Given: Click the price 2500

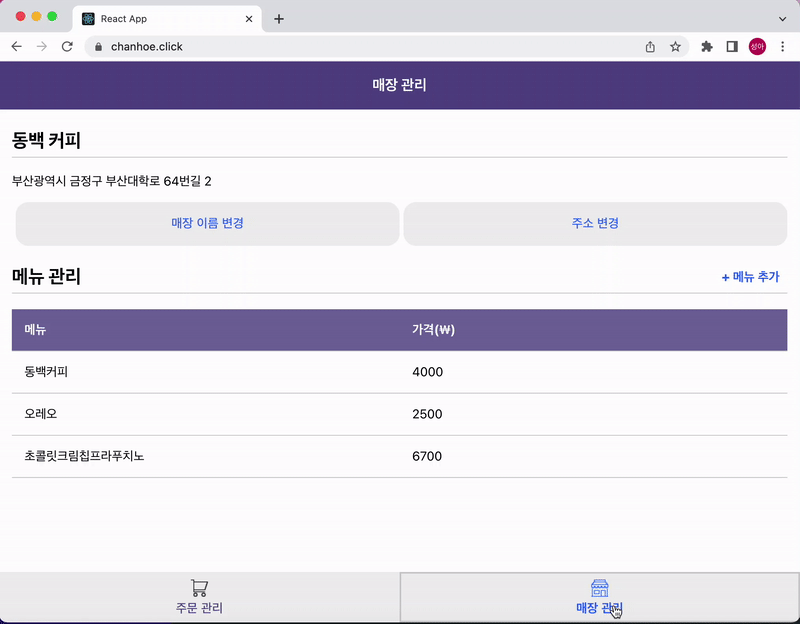Looking at the screenshot, I should pos(428,414).
